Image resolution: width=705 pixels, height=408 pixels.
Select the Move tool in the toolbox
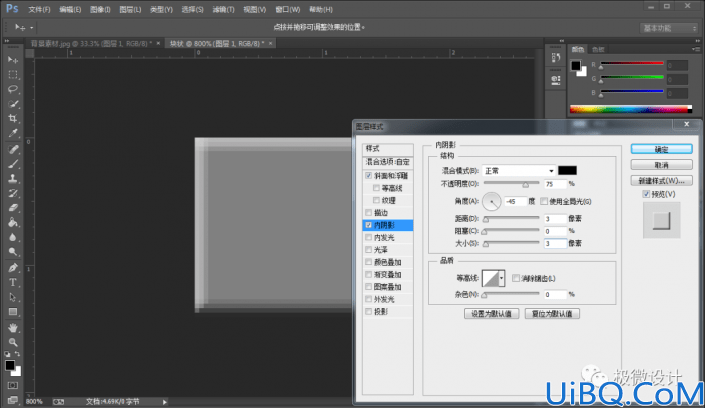pos(13,60)
